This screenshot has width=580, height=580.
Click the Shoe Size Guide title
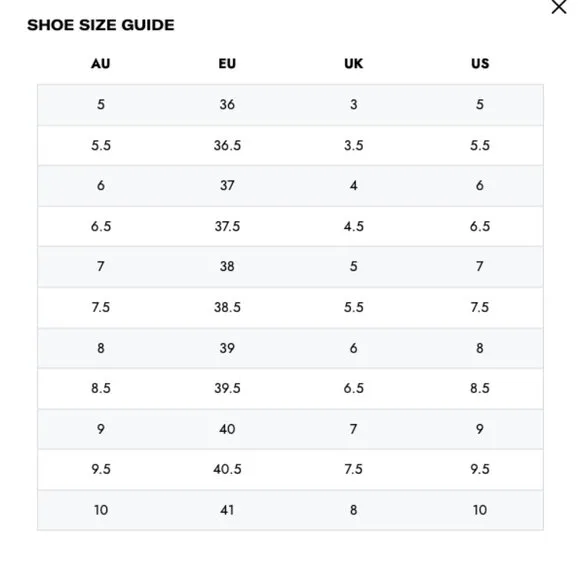click(x=101, y=25)
